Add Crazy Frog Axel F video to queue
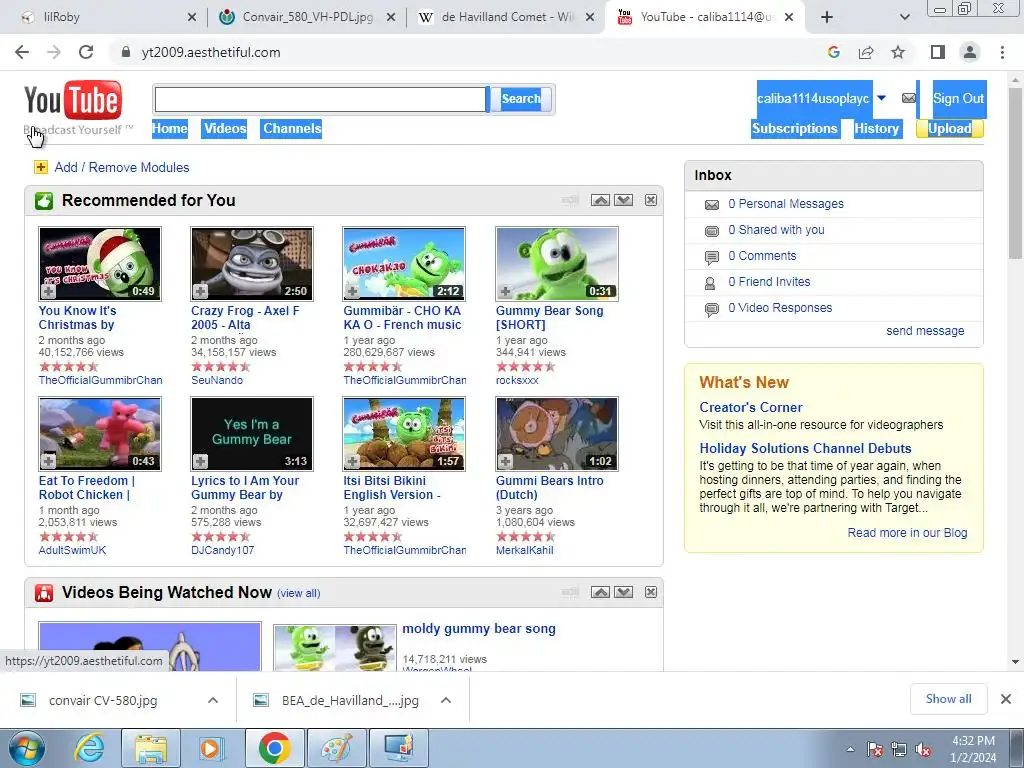 200,291
